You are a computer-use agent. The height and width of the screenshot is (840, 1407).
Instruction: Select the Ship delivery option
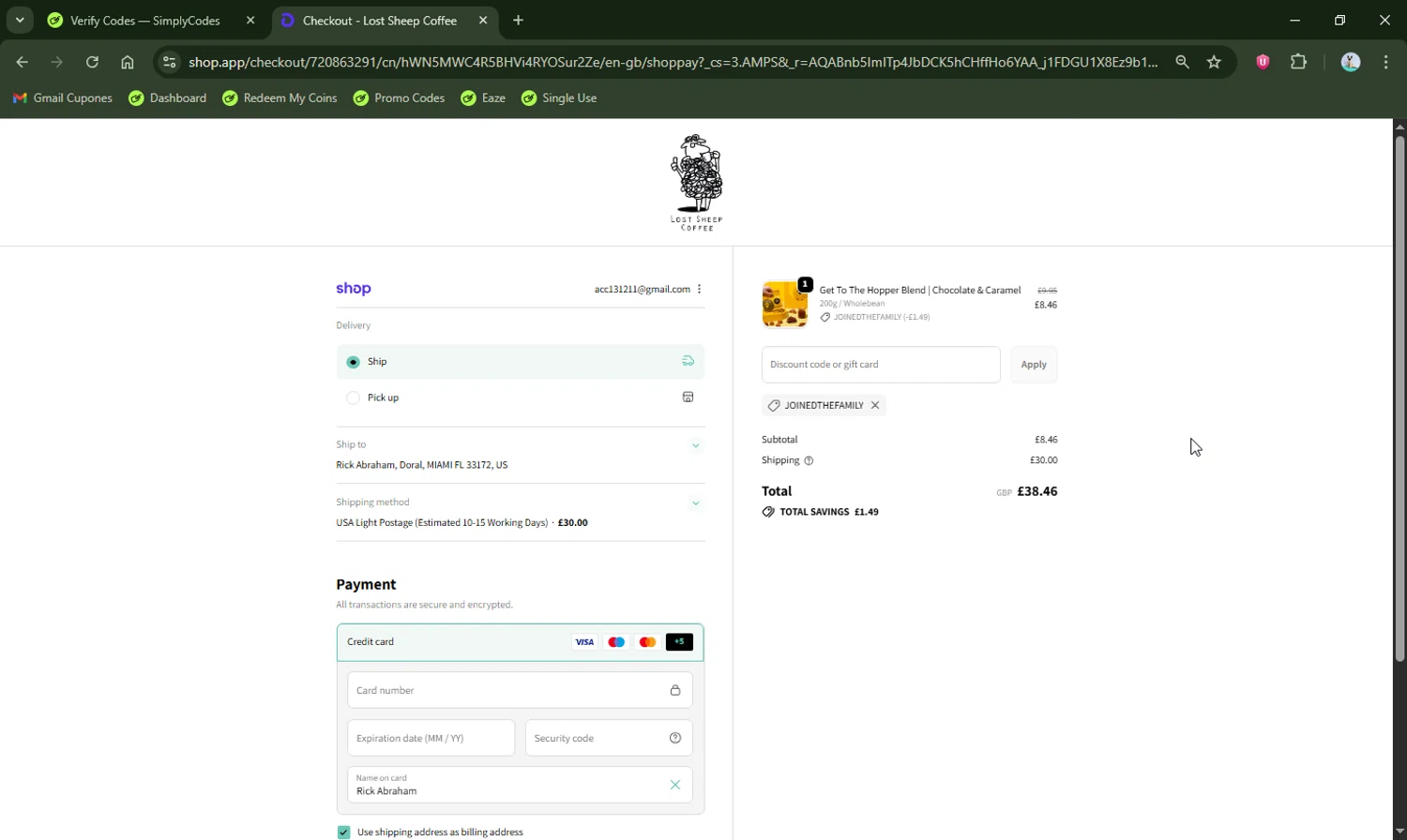[521, 362]
